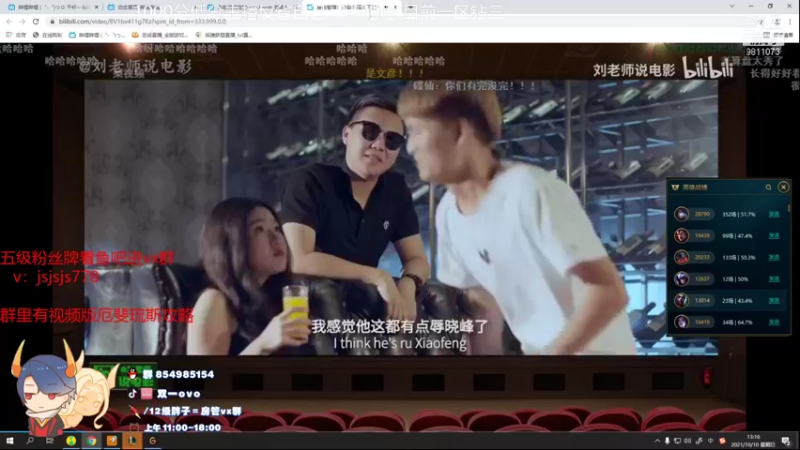Image resolution: width=800 pixels, height=450 pixels.
Task: Close the active bilibili video tab
Action: [395, 7]
